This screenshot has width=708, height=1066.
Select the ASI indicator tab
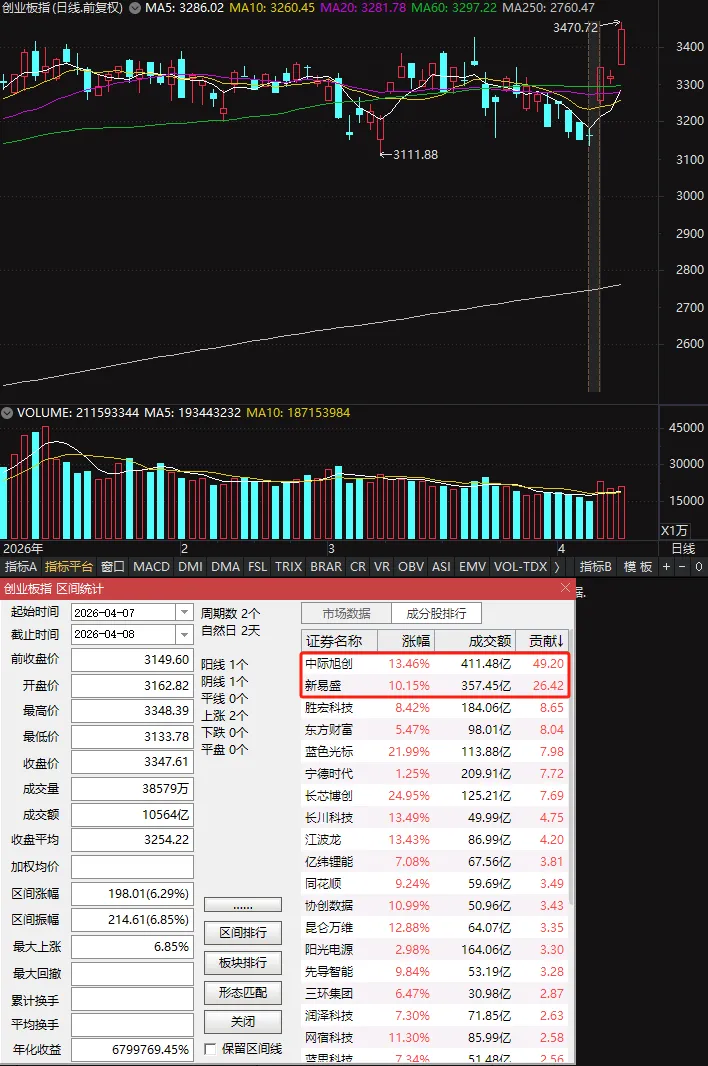[x=441, y=566]
